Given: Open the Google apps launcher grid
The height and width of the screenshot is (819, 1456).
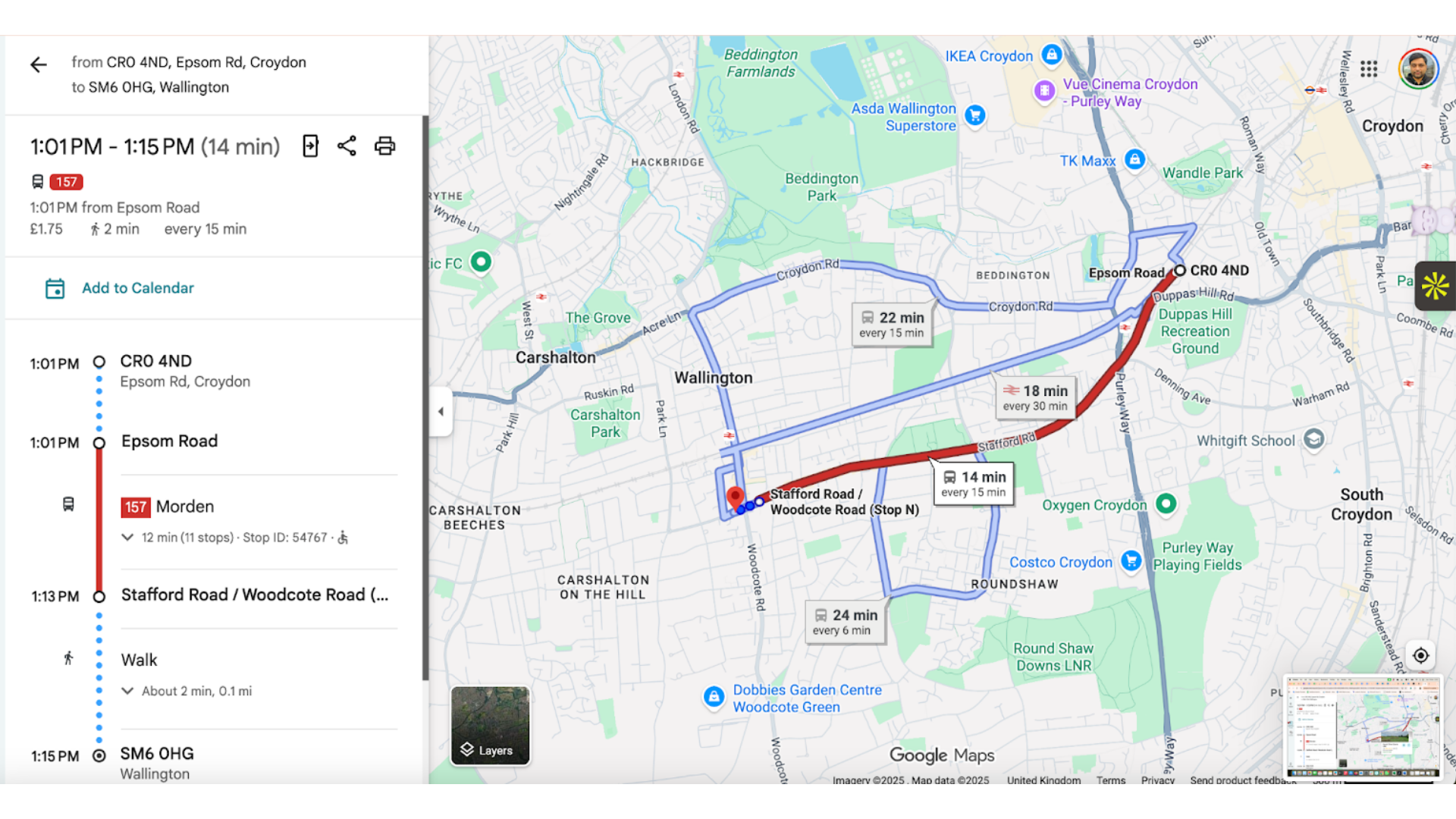Looking at the screenshot, I should (x=1369, y=69).
